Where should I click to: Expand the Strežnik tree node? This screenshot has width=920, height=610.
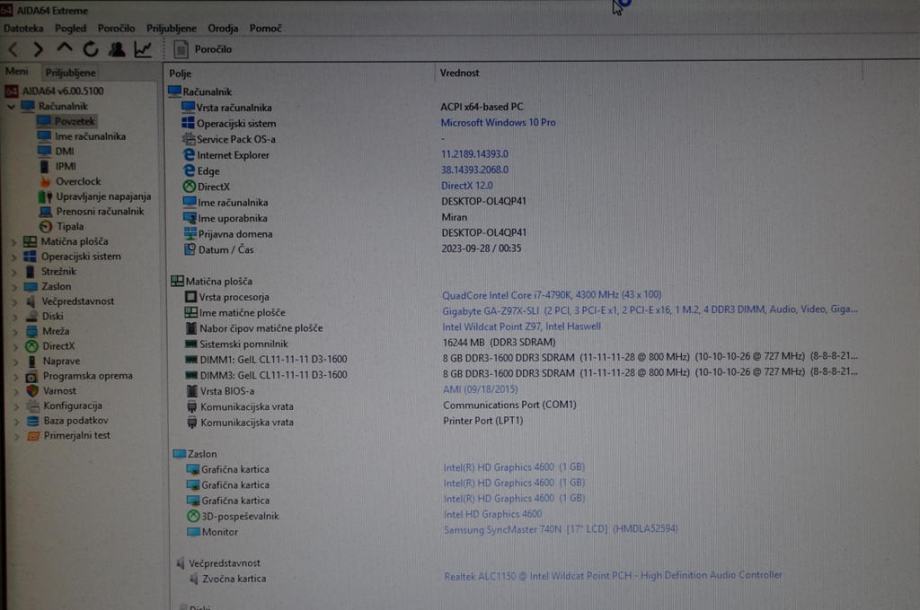tap(15, 272)
